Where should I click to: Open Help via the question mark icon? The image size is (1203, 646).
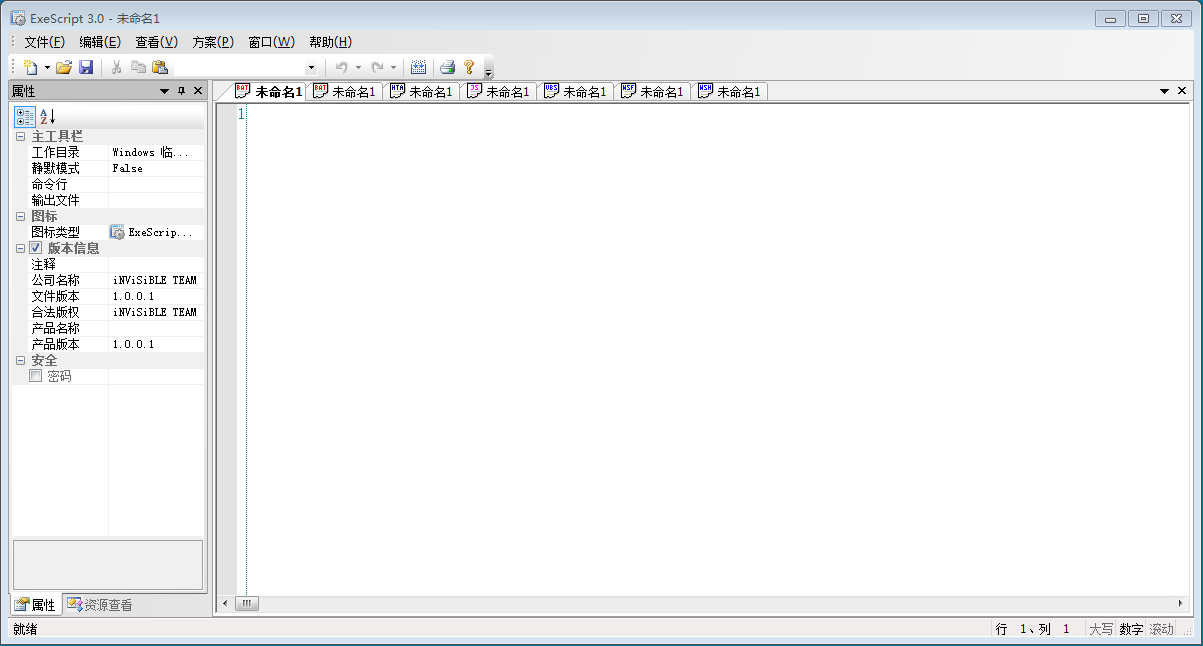(468, 67)
